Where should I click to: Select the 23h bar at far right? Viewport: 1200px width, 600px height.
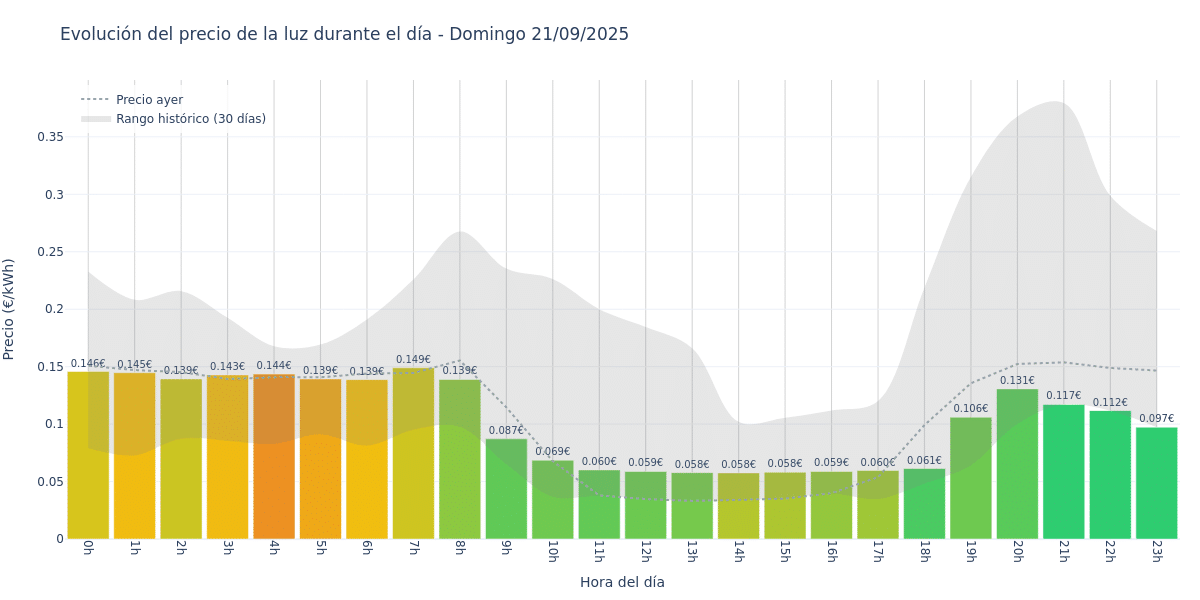(1156, 483)
